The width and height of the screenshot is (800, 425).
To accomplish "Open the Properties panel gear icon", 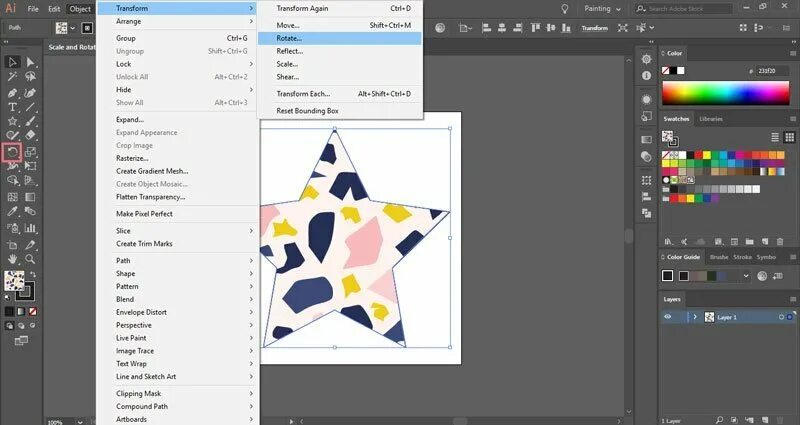I will (x=646, y=59).
